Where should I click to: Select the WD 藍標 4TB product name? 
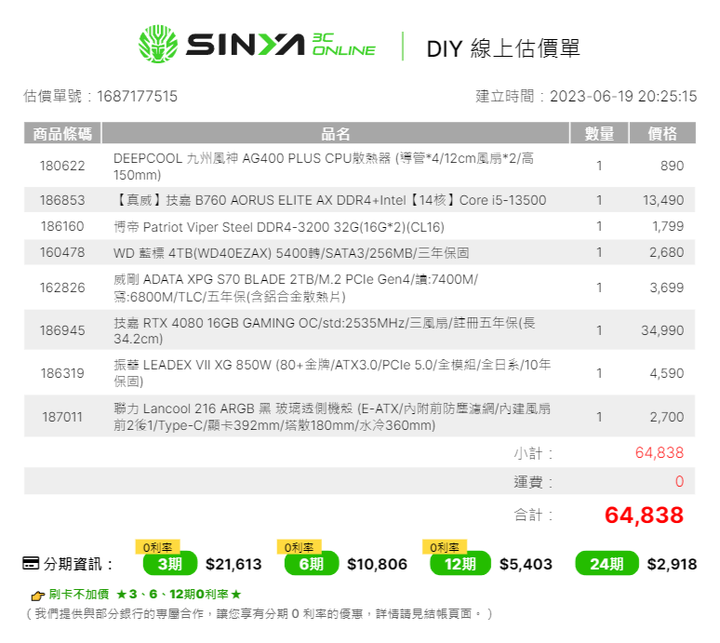point(291,253)
